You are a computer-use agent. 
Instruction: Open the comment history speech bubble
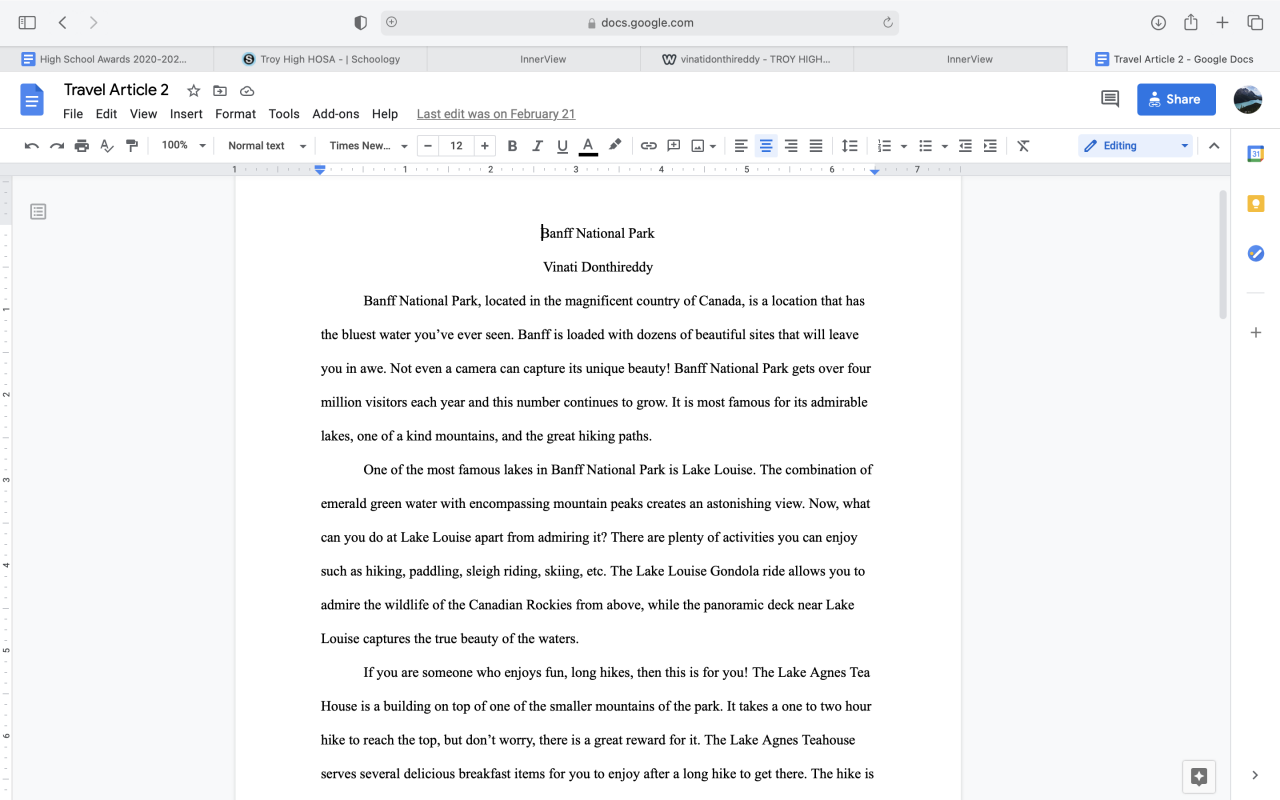click(1110, 99)
